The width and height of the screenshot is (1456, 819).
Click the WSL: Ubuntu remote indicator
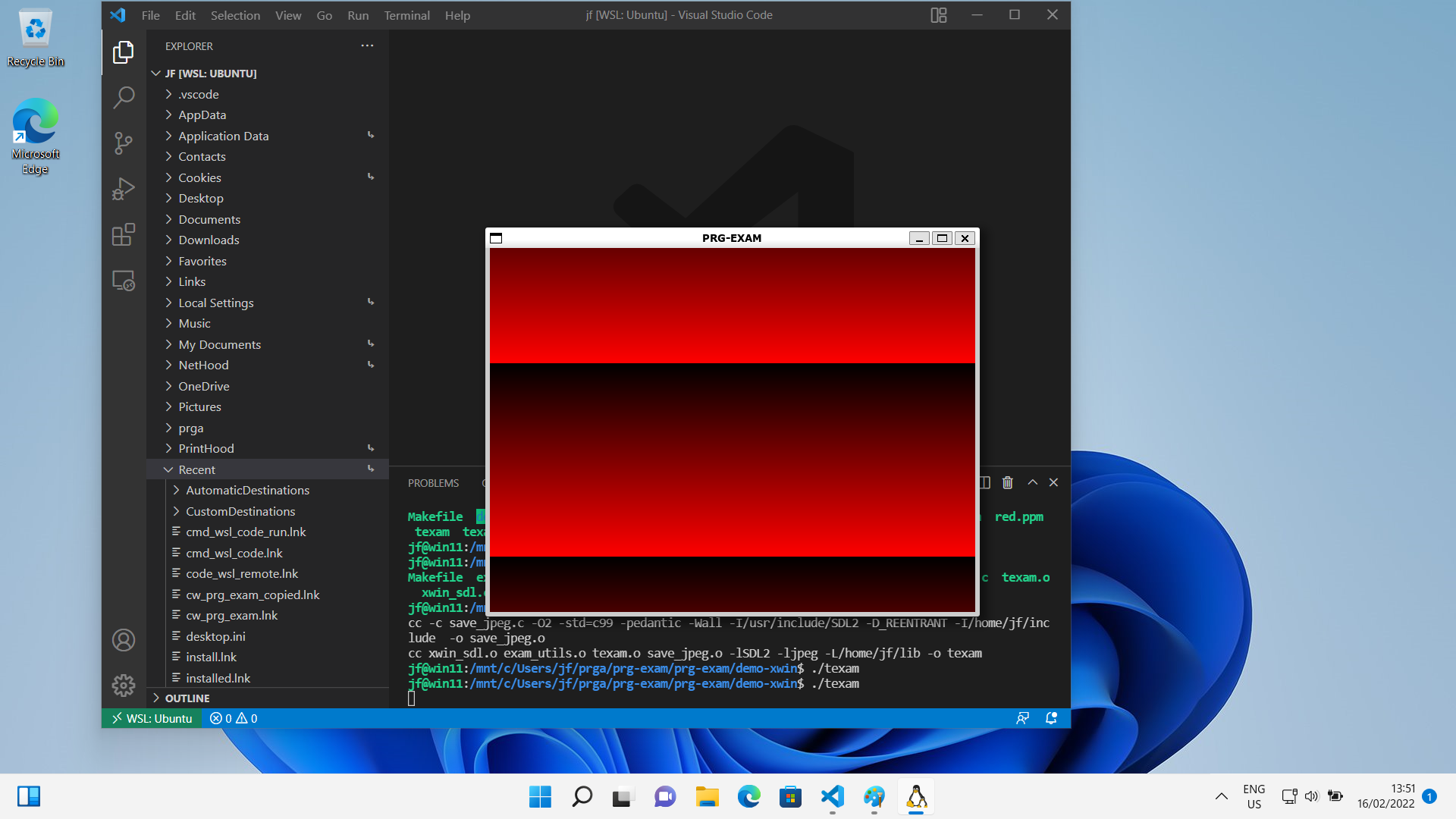click(152, 718)
